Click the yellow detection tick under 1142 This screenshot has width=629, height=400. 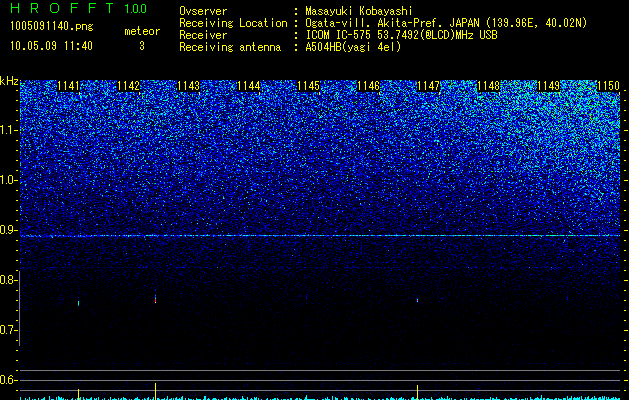pos(155,391)
